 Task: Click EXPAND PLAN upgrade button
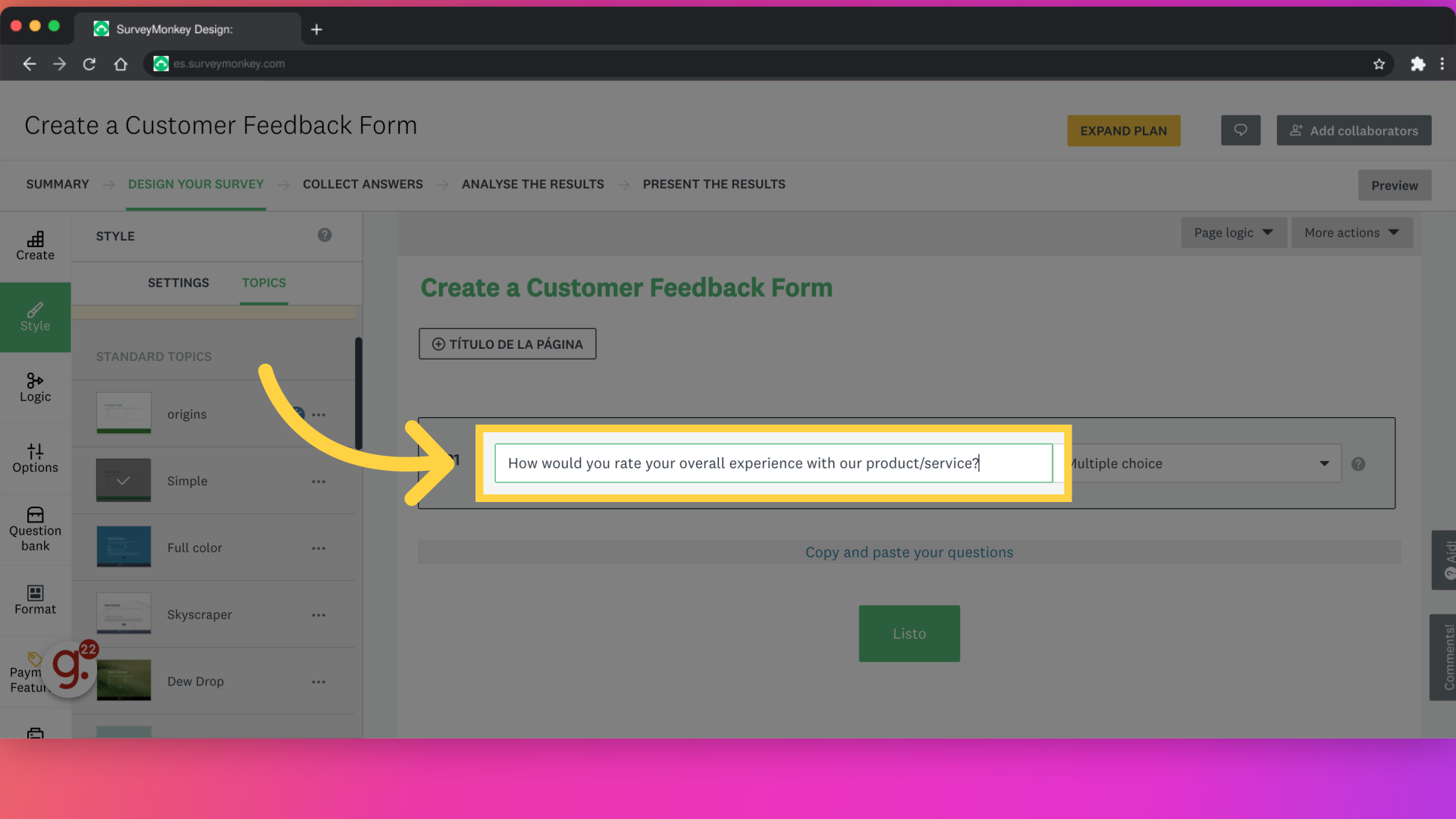pos(1123,130)
